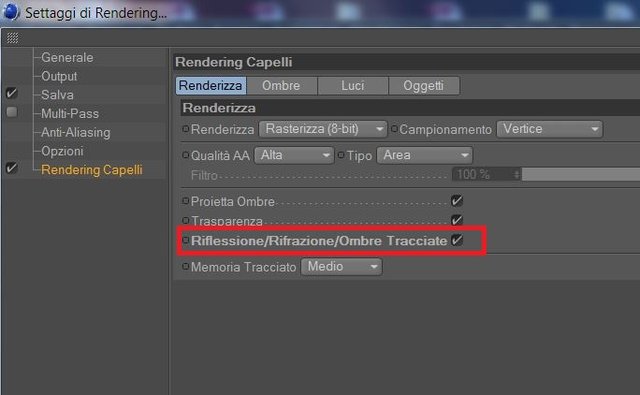Select Anti-Aliasing in the settings list
Viewport: 640px width, 395px height.
click(76, 132)
